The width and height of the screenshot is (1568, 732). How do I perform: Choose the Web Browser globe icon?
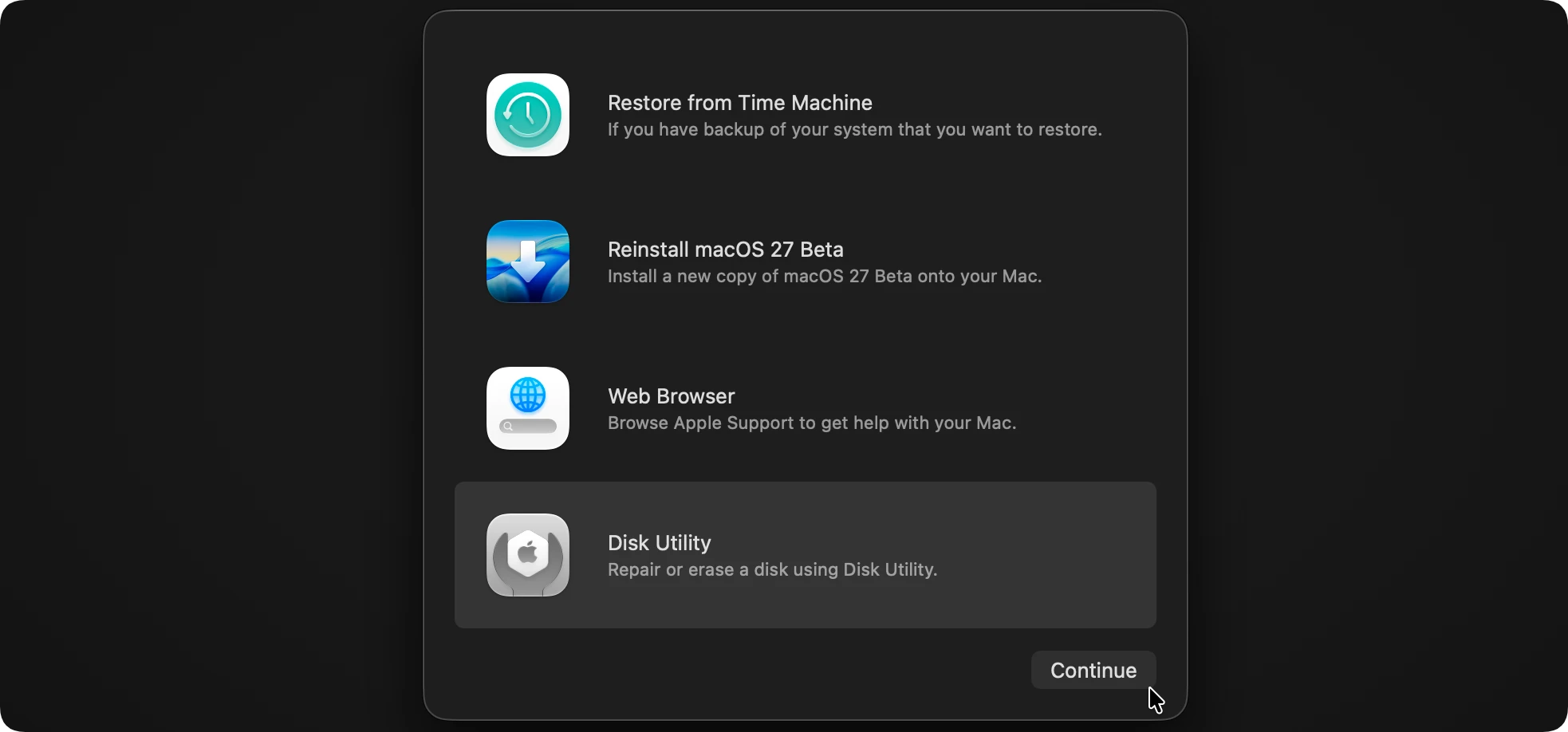528,408
